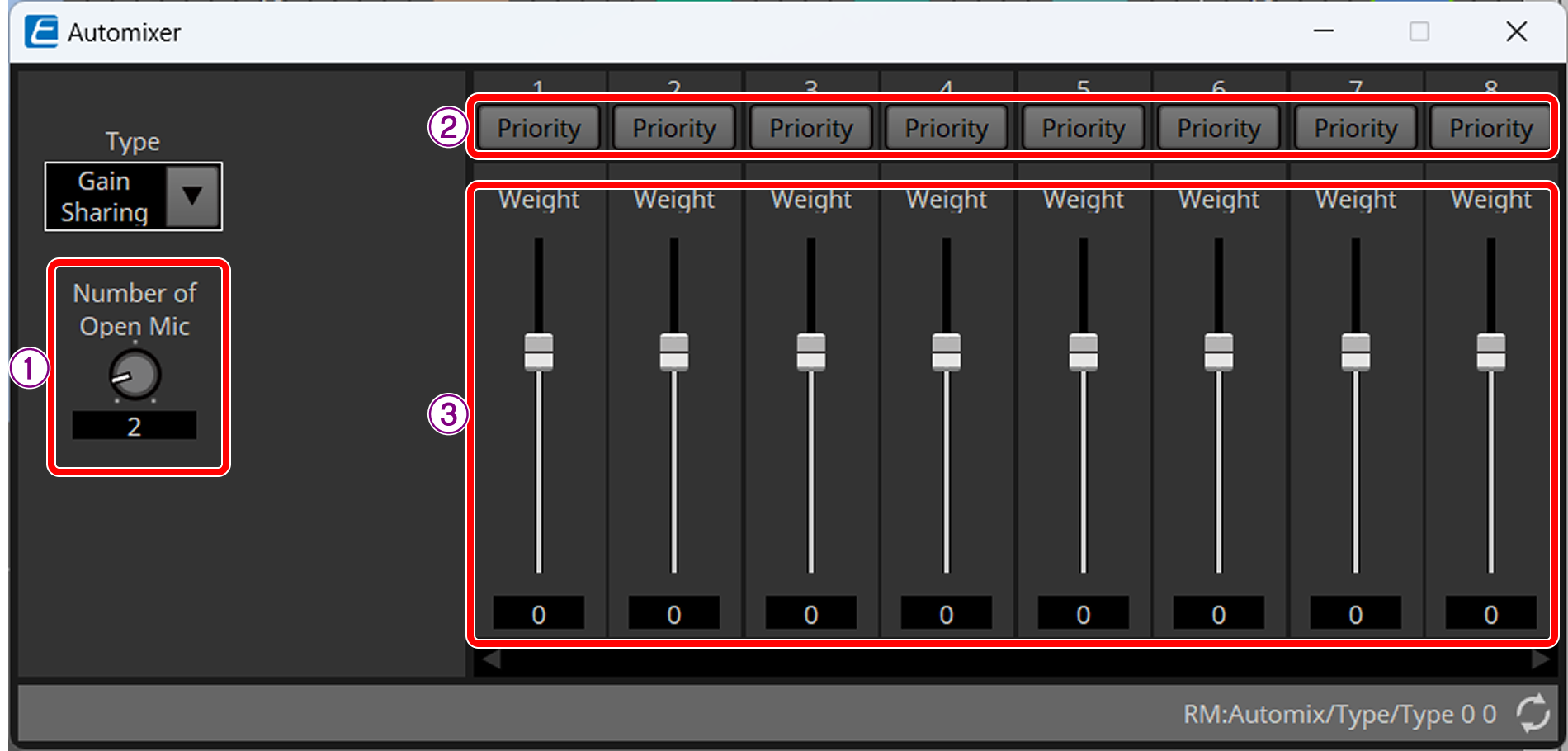Image resolution: width=1568 pixels, height=751 pixels.
Task: Enable Priority on channel 4
Action: (946, 129)
